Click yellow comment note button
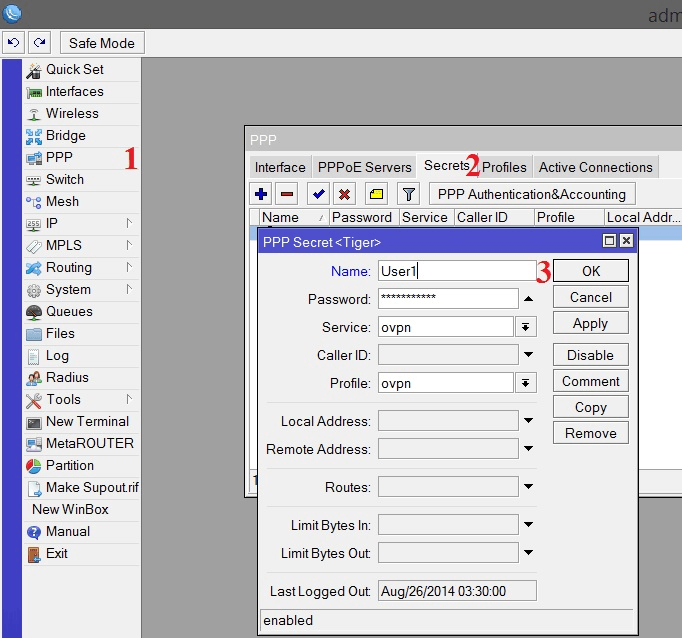The height and width of the screenshot is (638, 682). 376,194
